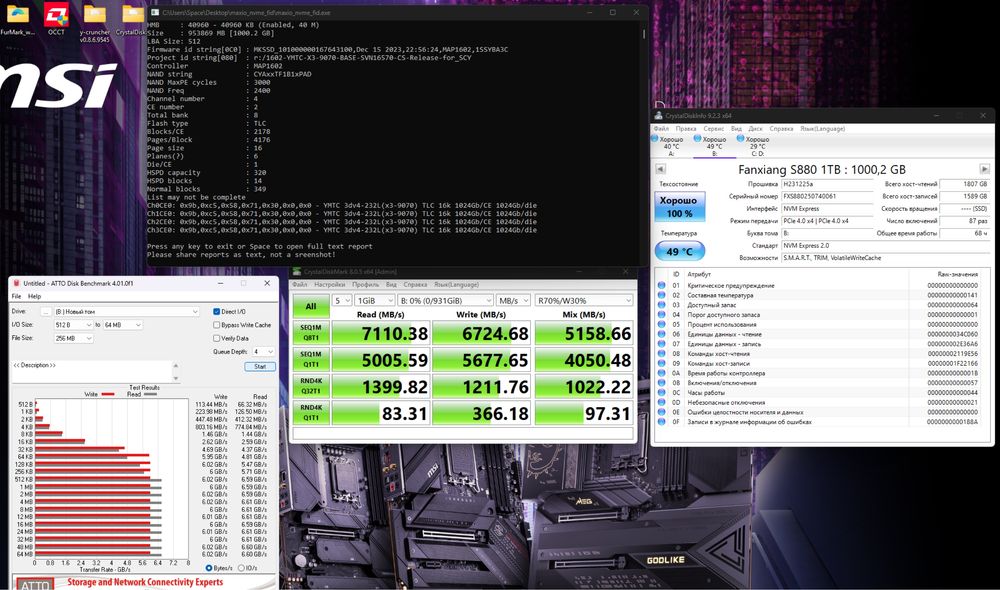Select the 'Часы работы' attribute row

coord(823,393)
